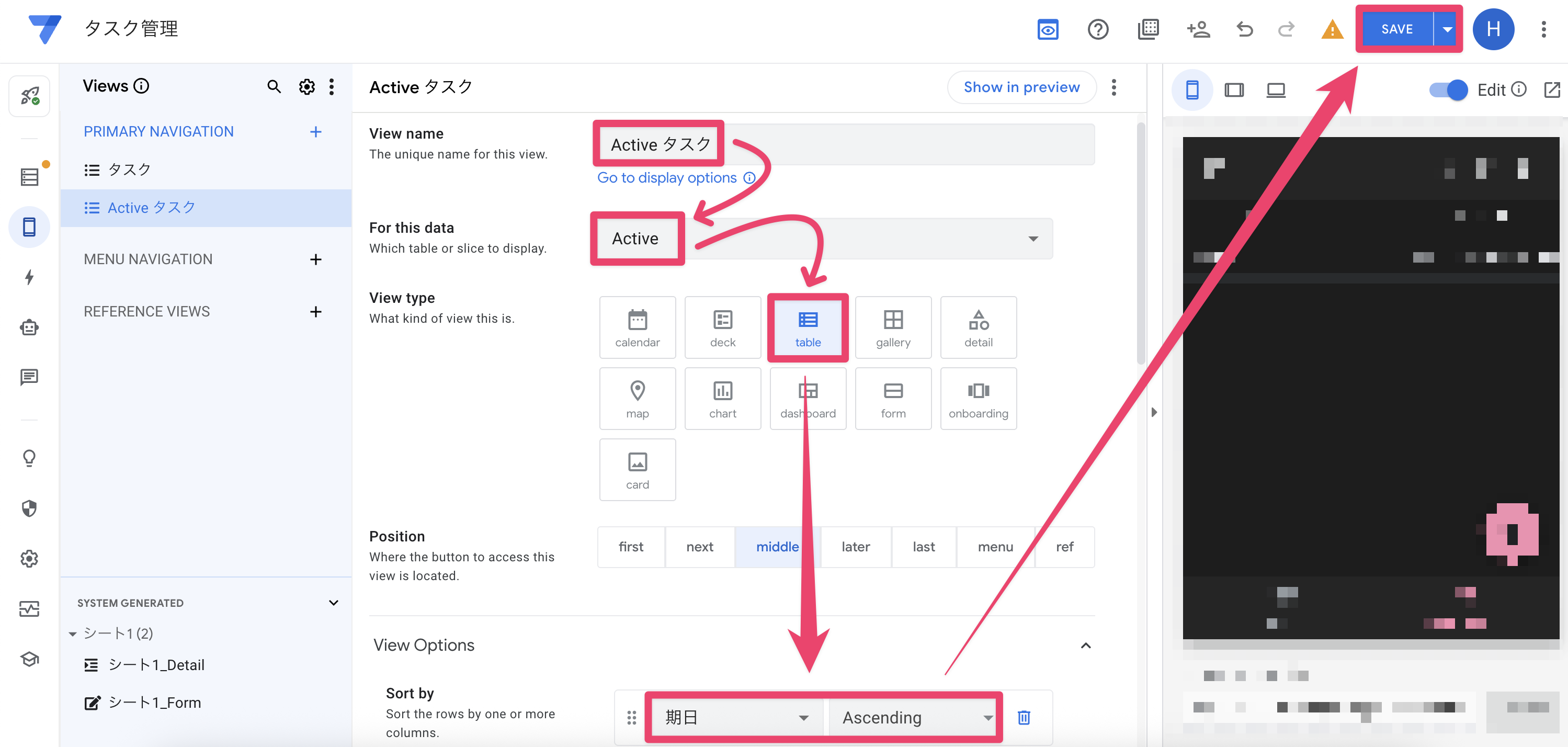Toggle the Edit switch in preview
Image resolution: width=1568 pixels, height=747 pixels.
[x=1449, y=90]
